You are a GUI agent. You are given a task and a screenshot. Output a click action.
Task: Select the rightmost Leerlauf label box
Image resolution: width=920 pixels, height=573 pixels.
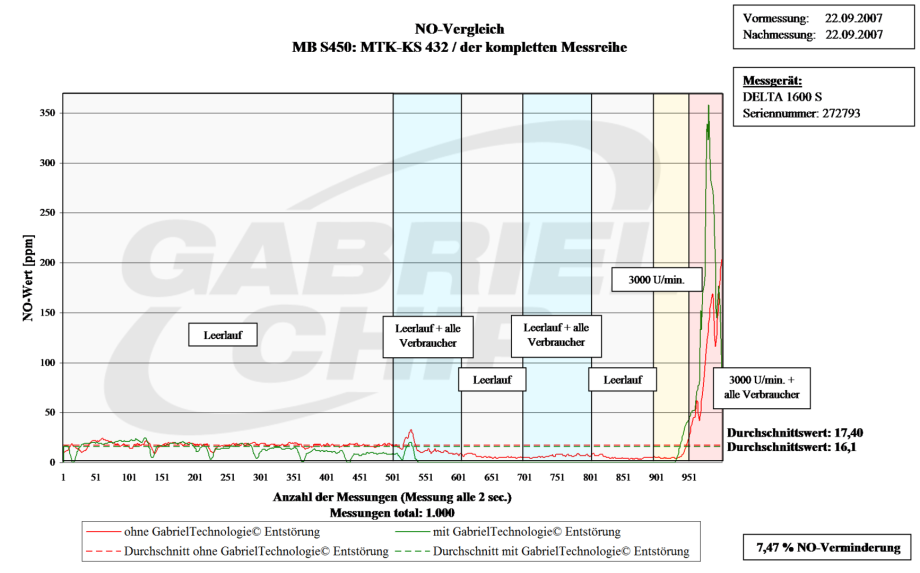point(622,380)
